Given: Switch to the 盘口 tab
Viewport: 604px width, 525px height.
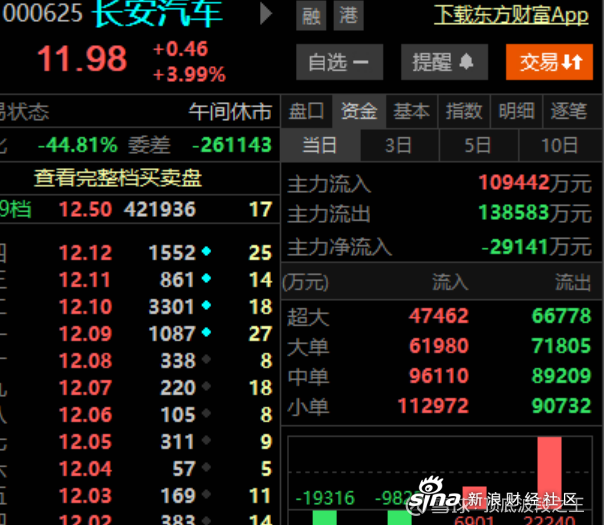Looking at the screenshot, I should coord(307,112).
